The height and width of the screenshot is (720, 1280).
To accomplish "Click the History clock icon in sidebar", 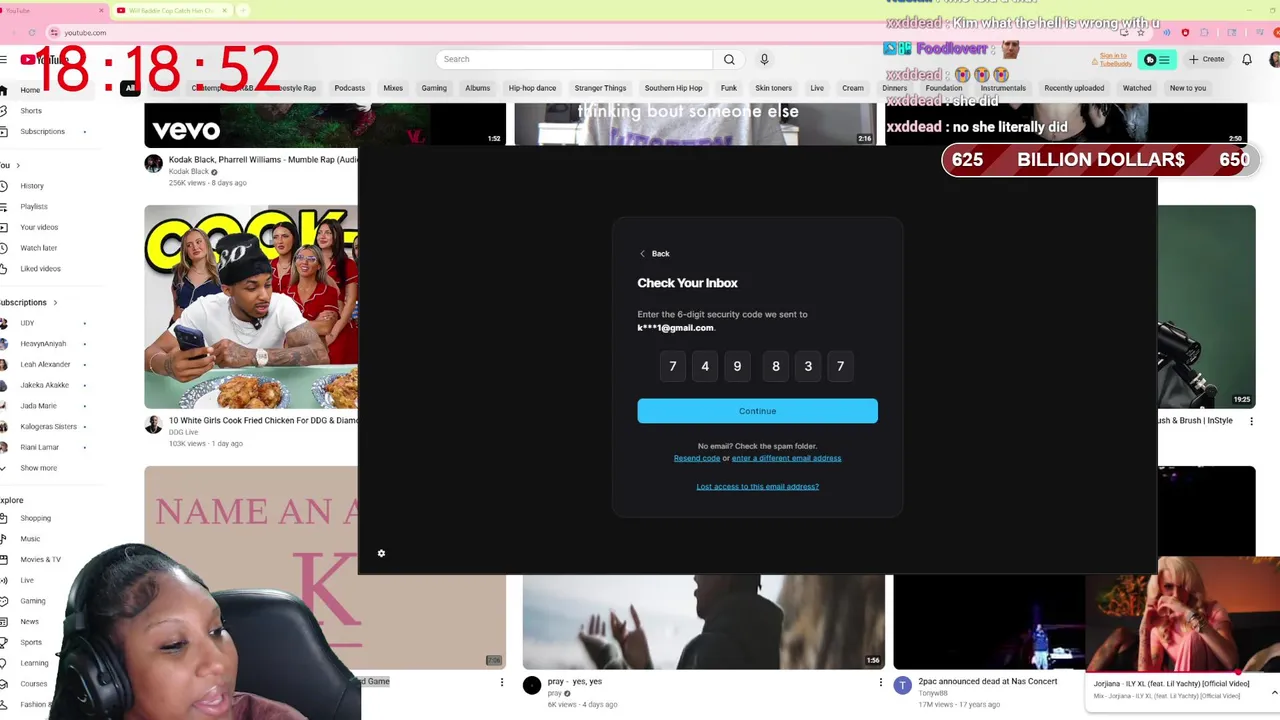I will (x=4, y=186).
